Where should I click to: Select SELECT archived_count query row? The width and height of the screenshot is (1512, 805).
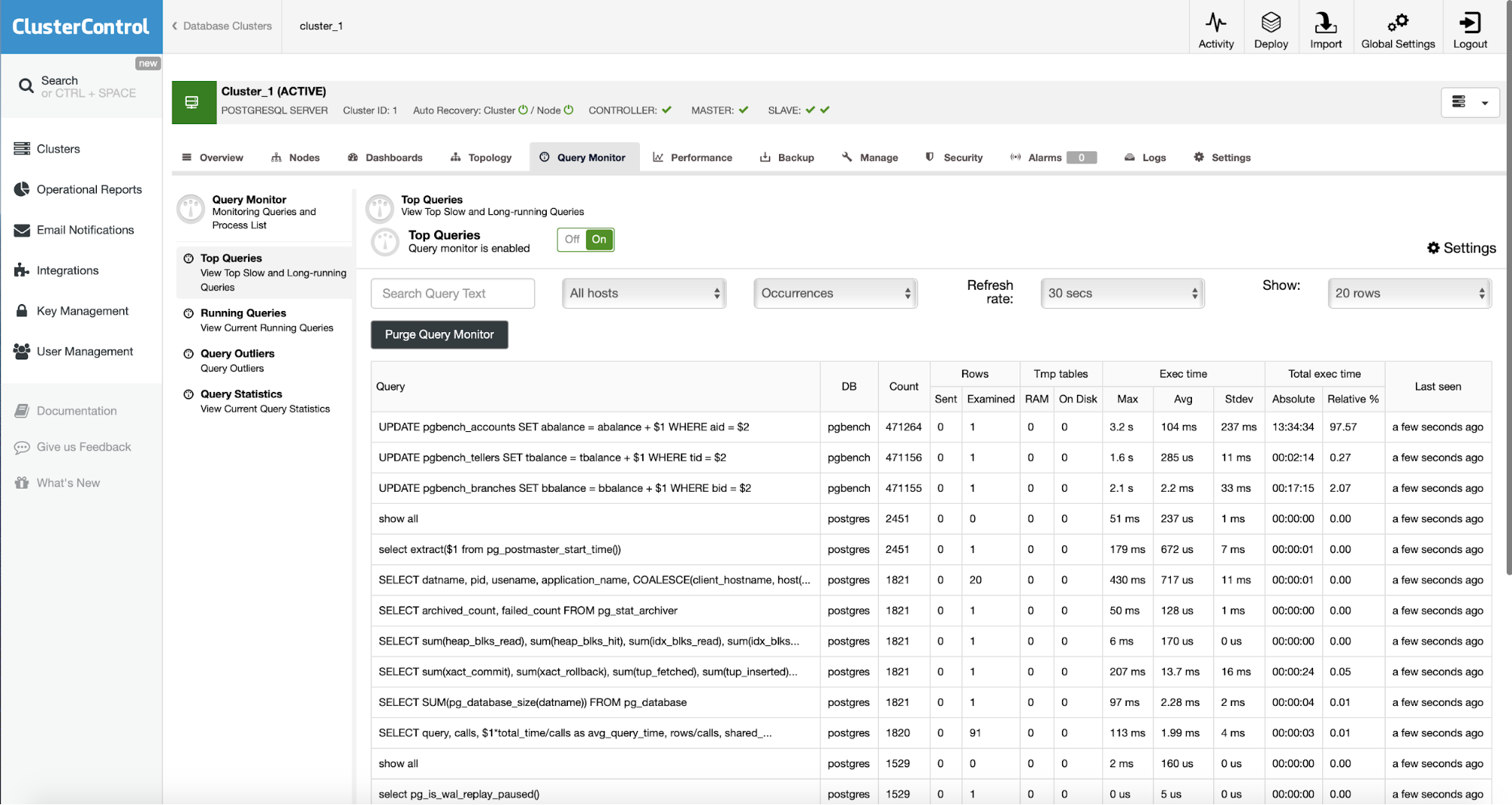930,611
